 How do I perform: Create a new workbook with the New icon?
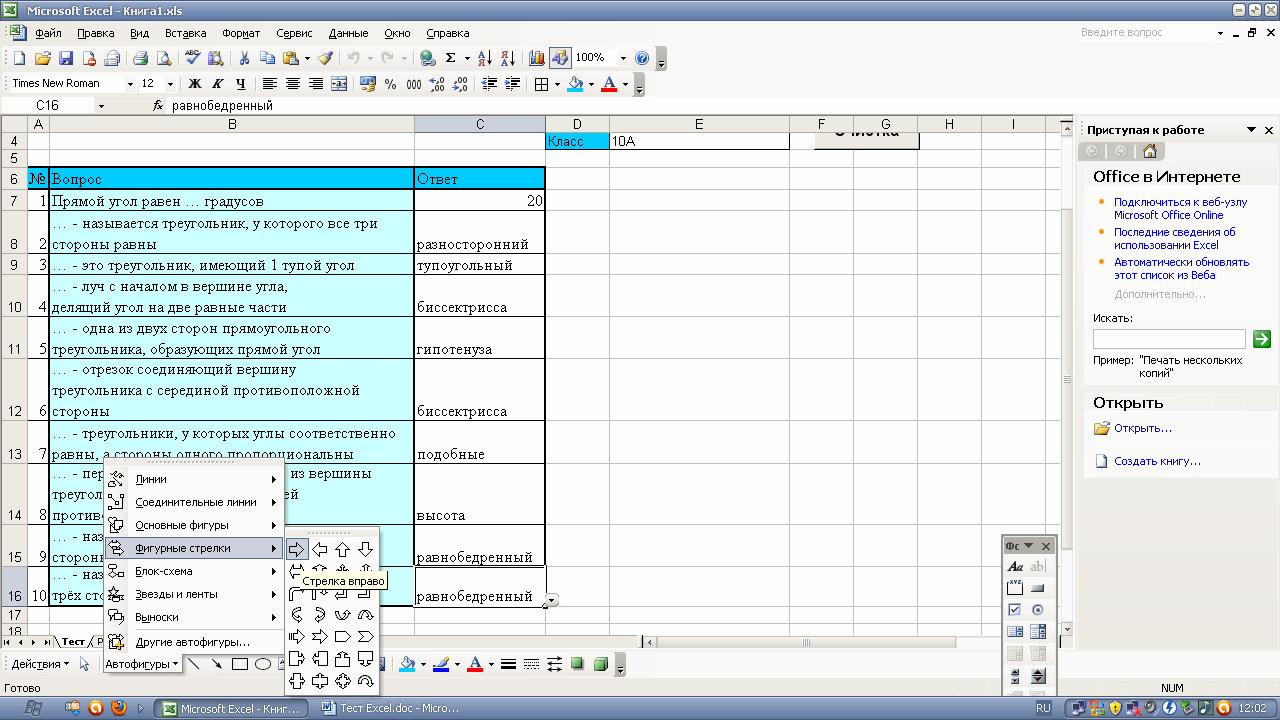pos(19,58)
